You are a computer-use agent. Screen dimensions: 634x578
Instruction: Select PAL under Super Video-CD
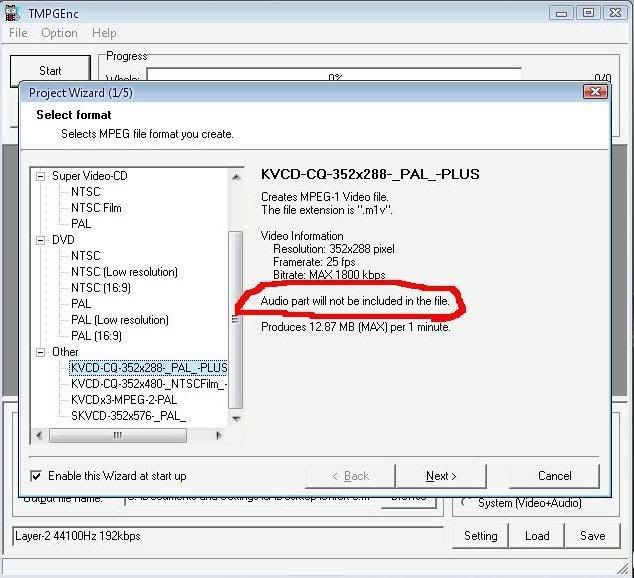coord(81,224)
